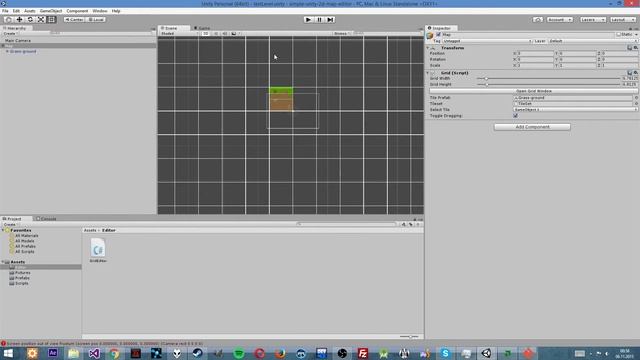Open Transform component help book icon
Viewport: 640px width, 360px height.
(629, 48)
